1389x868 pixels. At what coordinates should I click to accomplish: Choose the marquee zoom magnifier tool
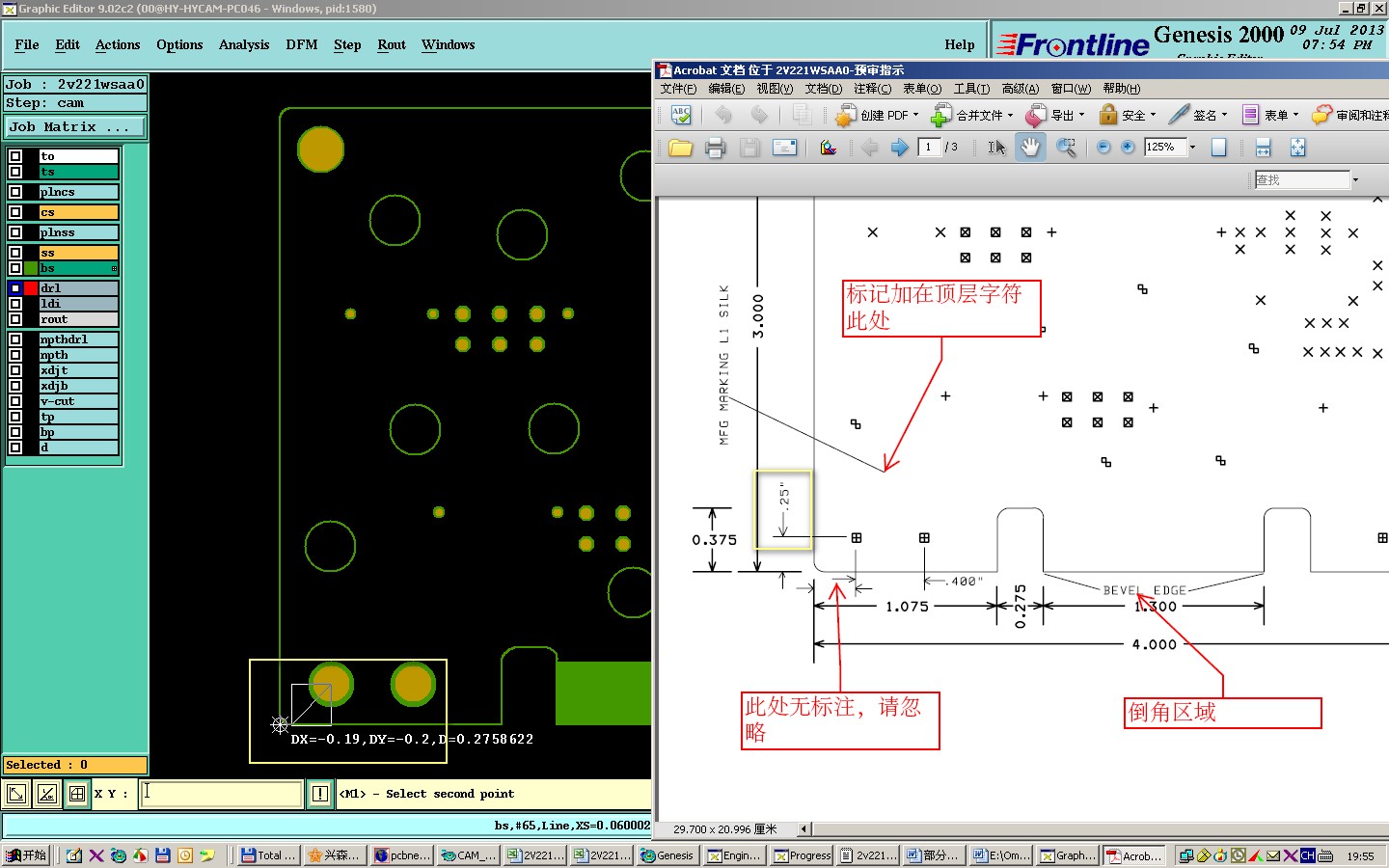[x=1066, y=148]
